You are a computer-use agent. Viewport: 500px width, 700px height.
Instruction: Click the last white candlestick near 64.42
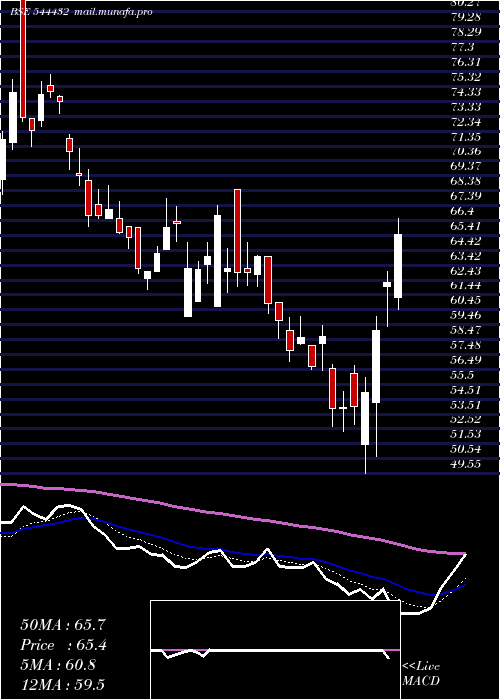(398, 266)
